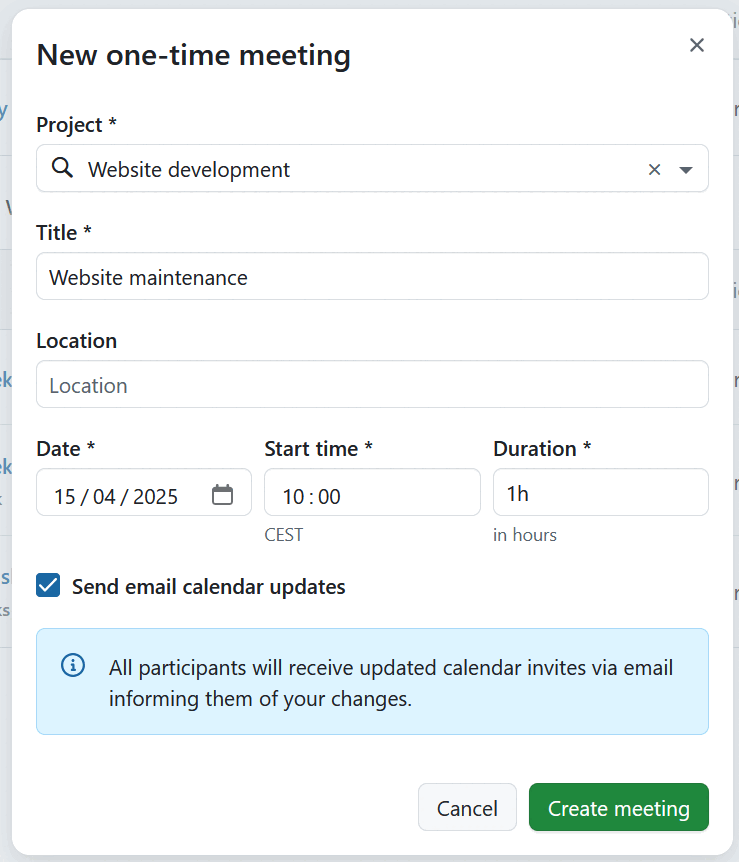Select the Date field showing 15/04/2025

pyautogui.click(x=120, y=492)
